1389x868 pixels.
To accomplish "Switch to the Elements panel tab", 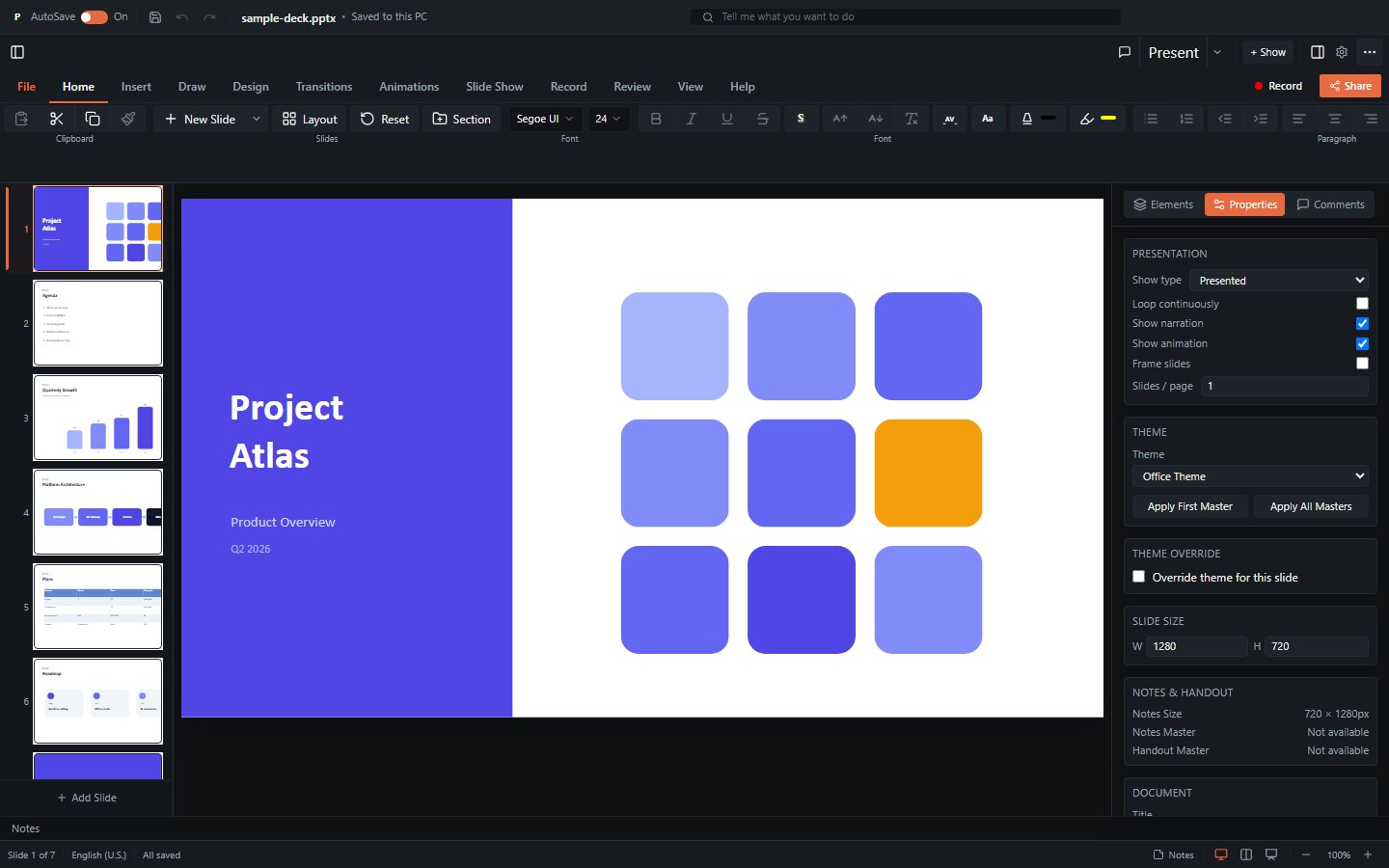I will [x=1164, y=204].
